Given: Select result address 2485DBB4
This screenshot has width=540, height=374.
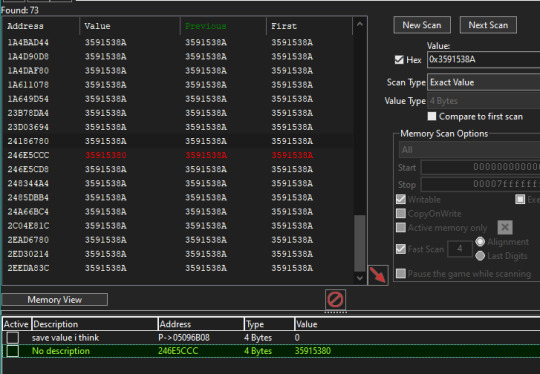Looking at the screenshot, I should 28,198.
